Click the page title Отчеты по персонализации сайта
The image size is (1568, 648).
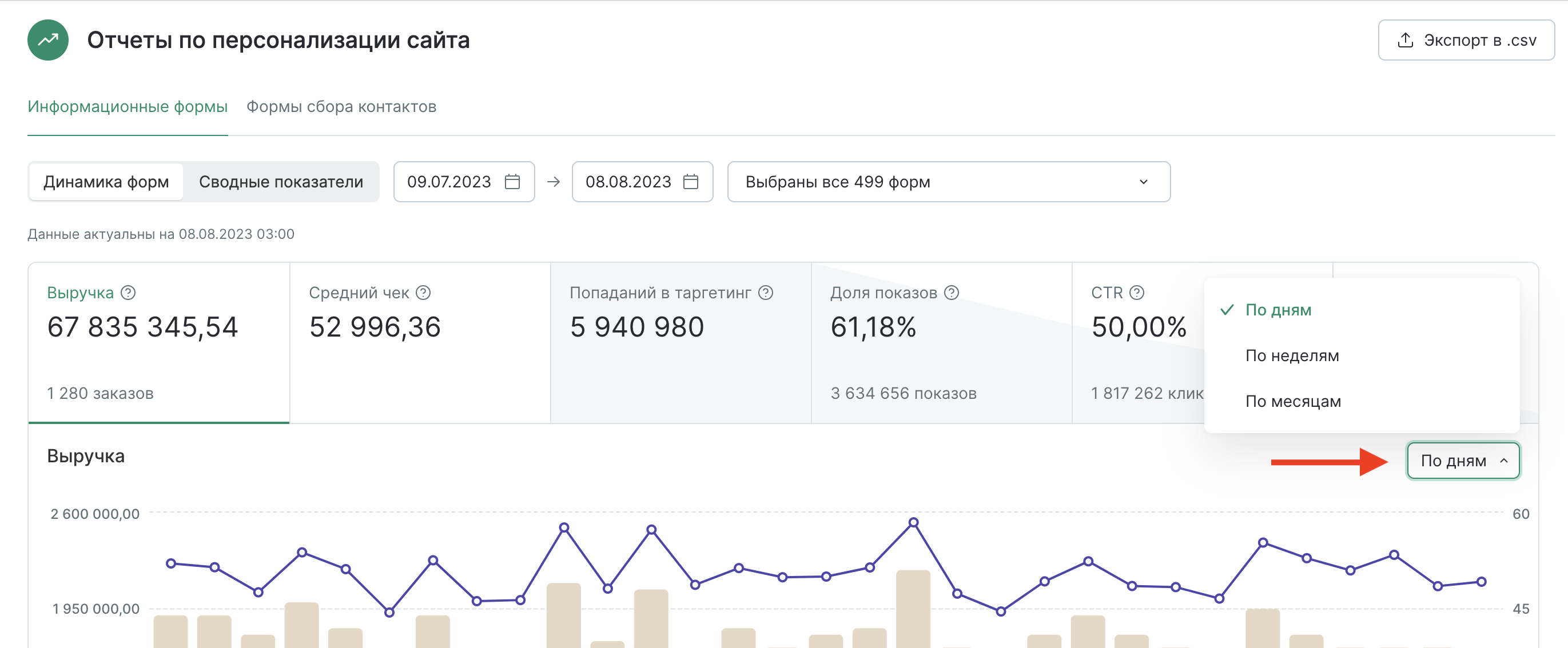click(x=278, y=40)
